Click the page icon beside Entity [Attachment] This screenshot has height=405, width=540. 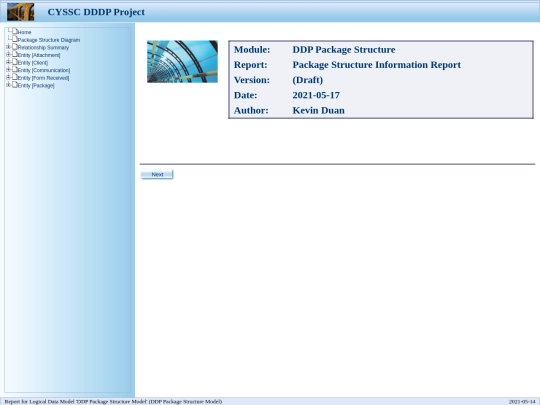[15, 54]
